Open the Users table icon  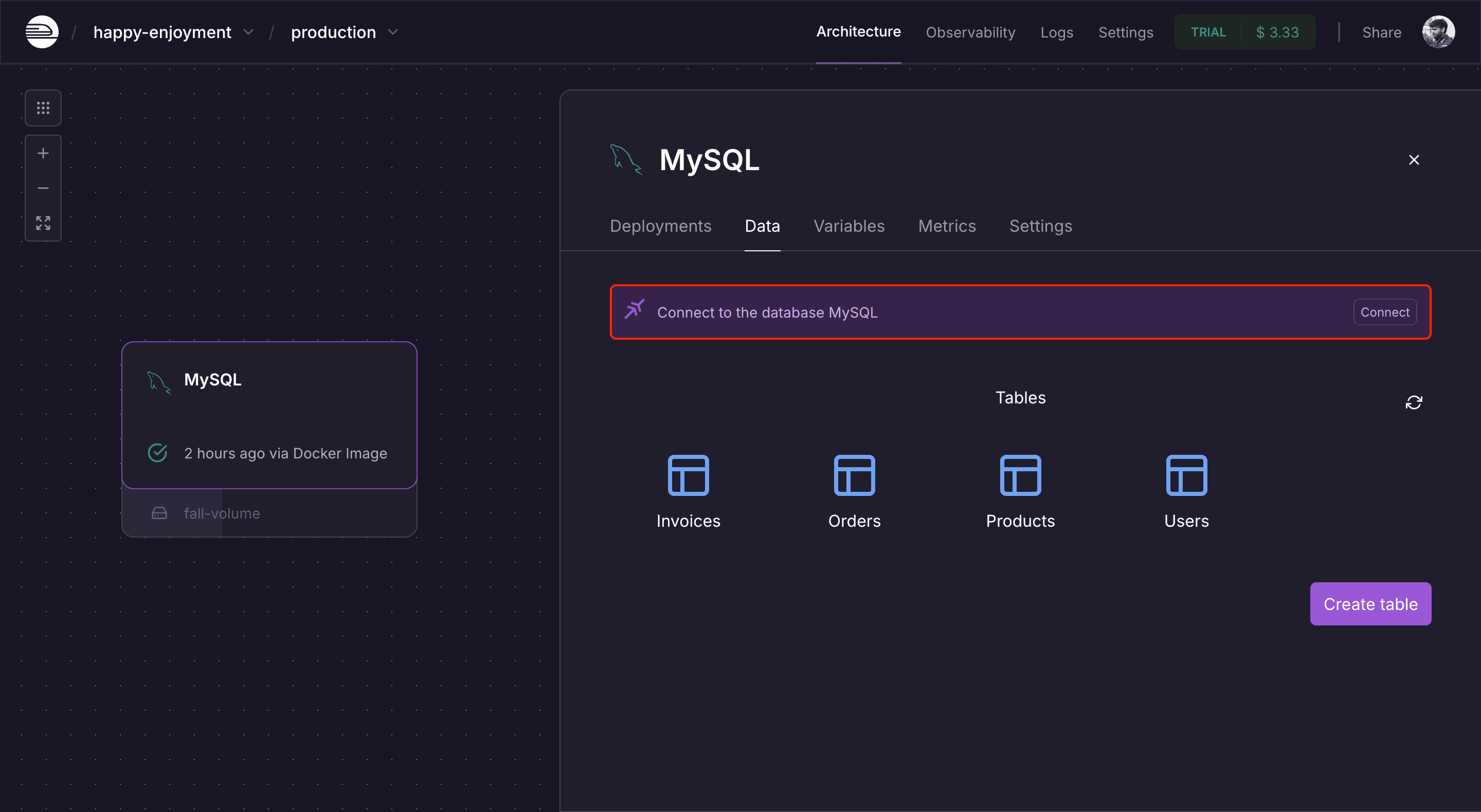(x=1187, y=475)
